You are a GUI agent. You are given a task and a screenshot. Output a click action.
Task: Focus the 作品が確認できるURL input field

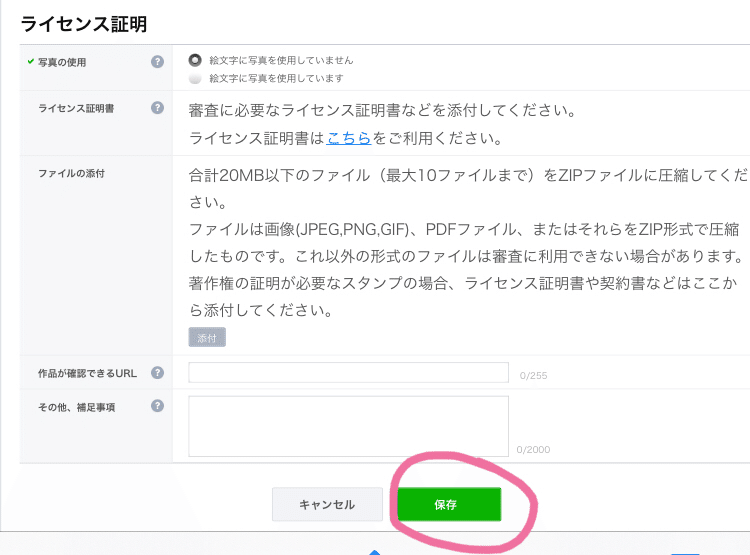[x=348, y=372]
